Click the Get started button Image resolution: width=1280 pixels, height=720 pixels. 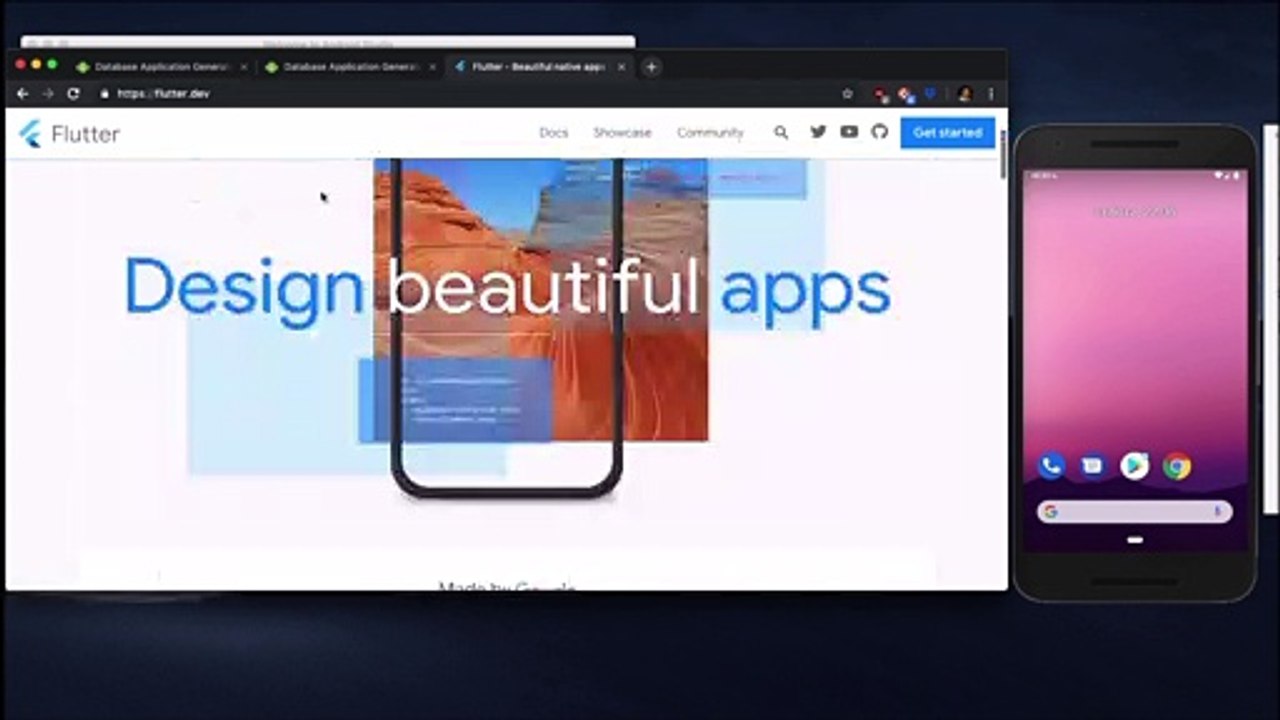[x=947, y=132]
